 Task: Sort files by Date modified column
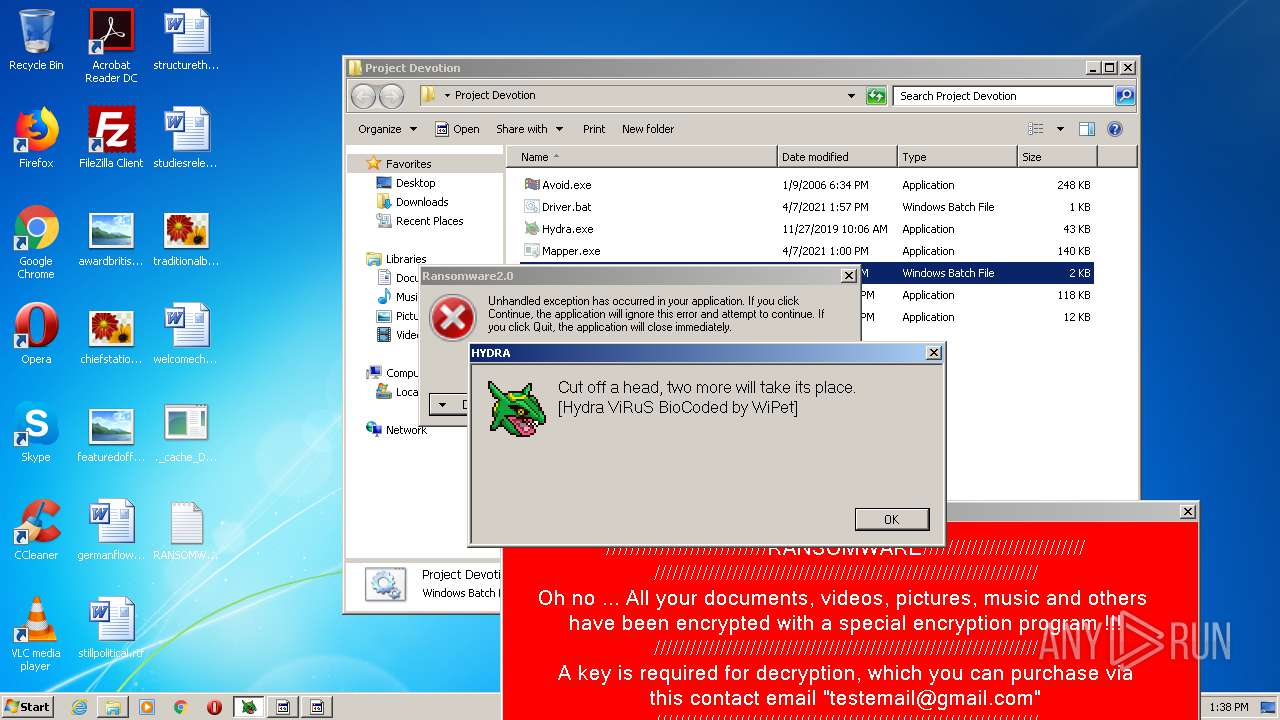[837, 157]
